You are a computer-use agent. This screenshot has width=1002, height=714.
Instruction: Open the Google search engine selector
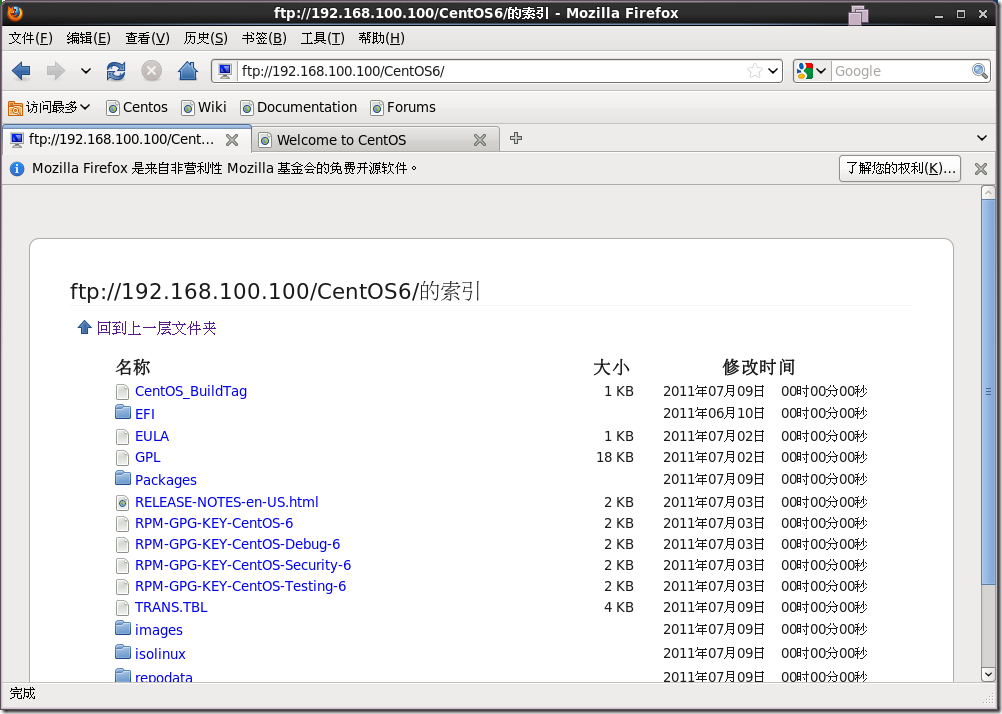tap(812, 71)
